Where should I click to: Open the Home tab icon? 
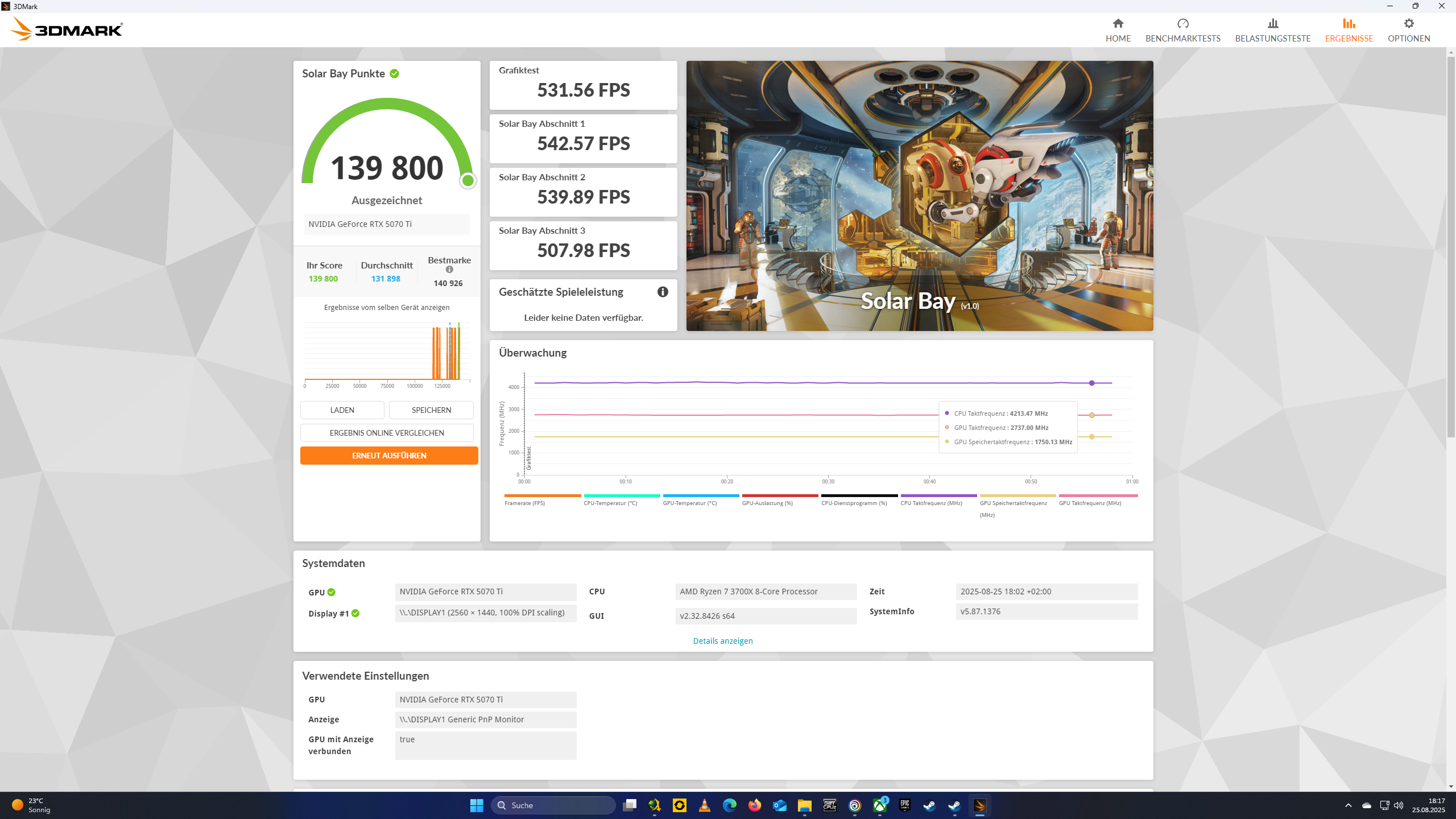point(1118,24)
